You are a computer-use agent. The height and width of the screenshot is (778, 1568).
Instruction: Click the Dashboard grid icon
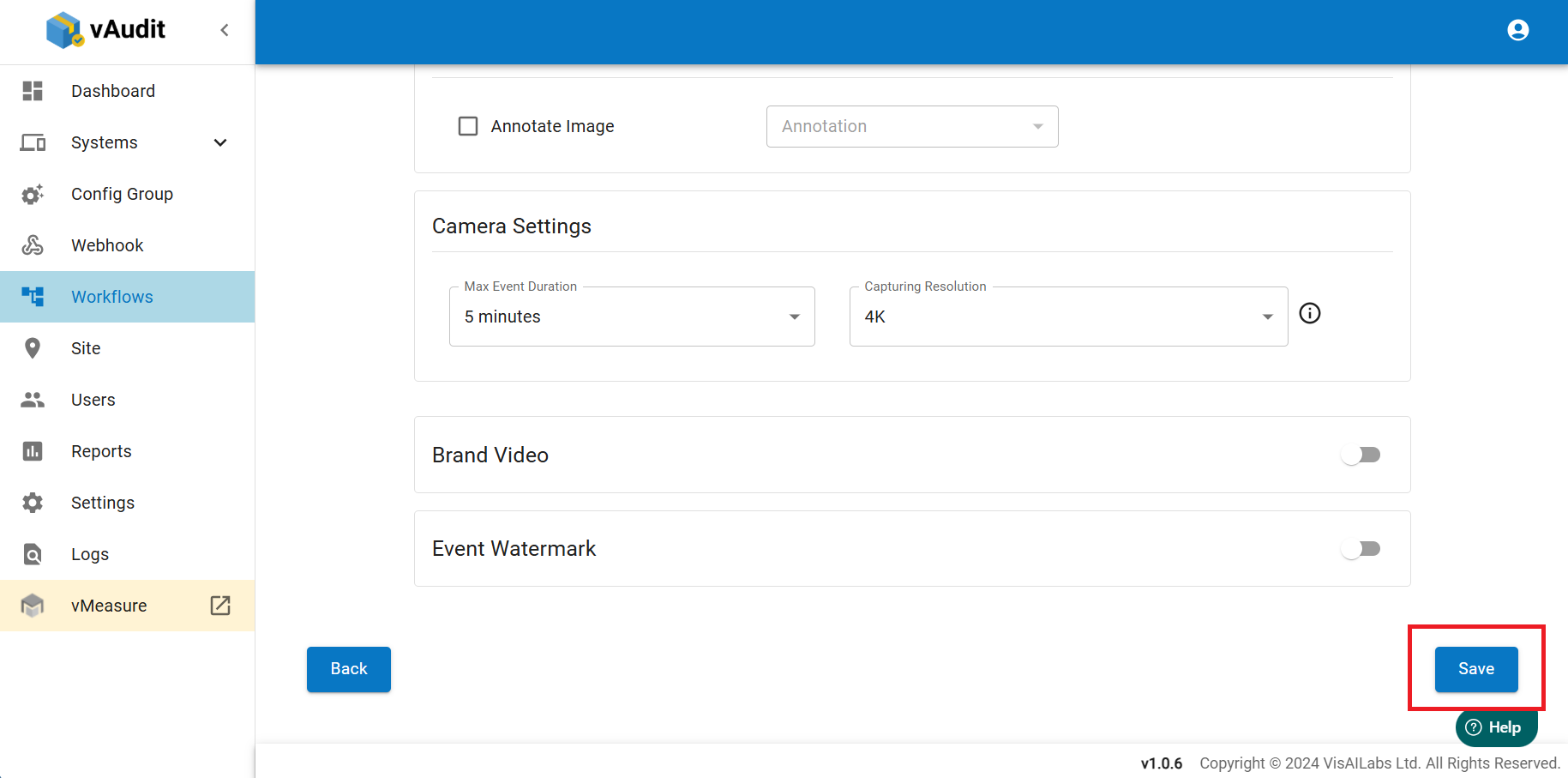[33, 91]
